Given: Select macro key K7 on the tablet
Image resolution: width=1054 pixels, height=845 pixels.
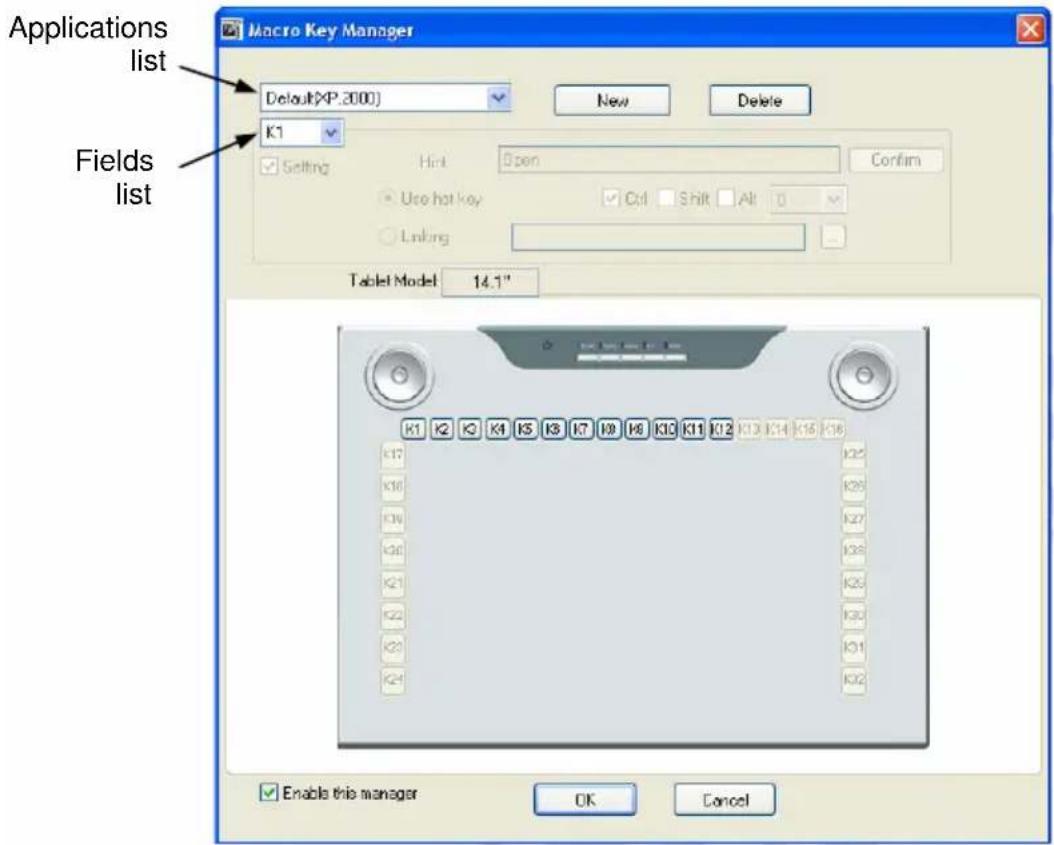Looking at the screenshot, I should [x=581, y=429].
